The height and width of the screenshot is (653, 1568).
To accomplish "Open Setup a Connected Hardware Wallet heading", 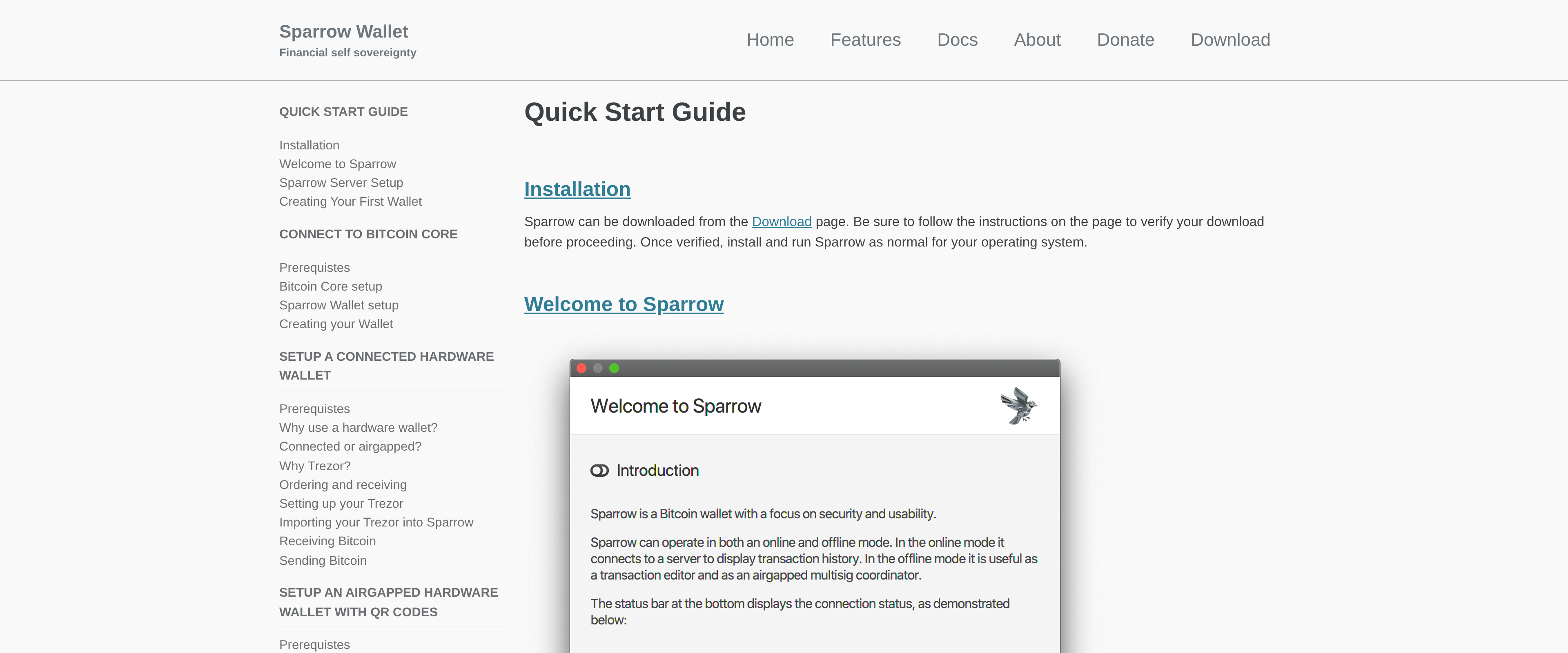I will 387,366.
